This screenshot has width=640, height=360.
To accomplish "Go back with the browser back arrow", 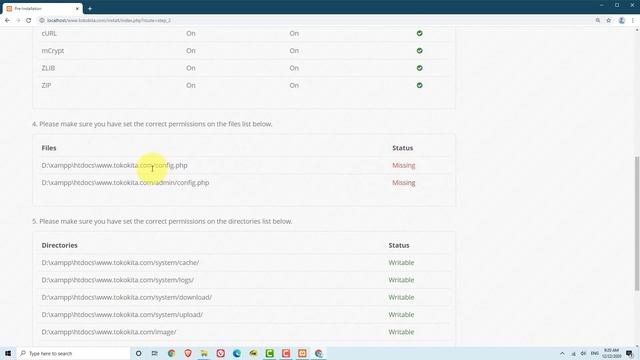I will (7, 20).
